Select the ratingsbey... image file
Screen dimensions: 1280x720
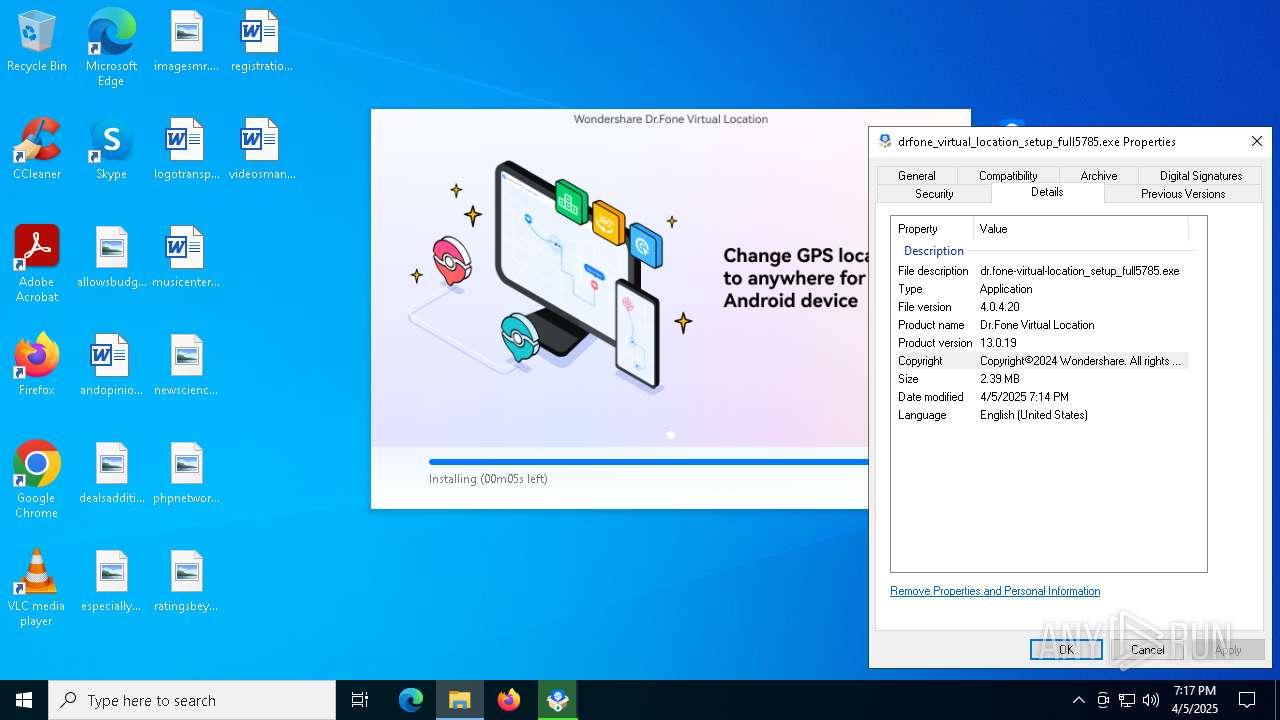point(186,582)
